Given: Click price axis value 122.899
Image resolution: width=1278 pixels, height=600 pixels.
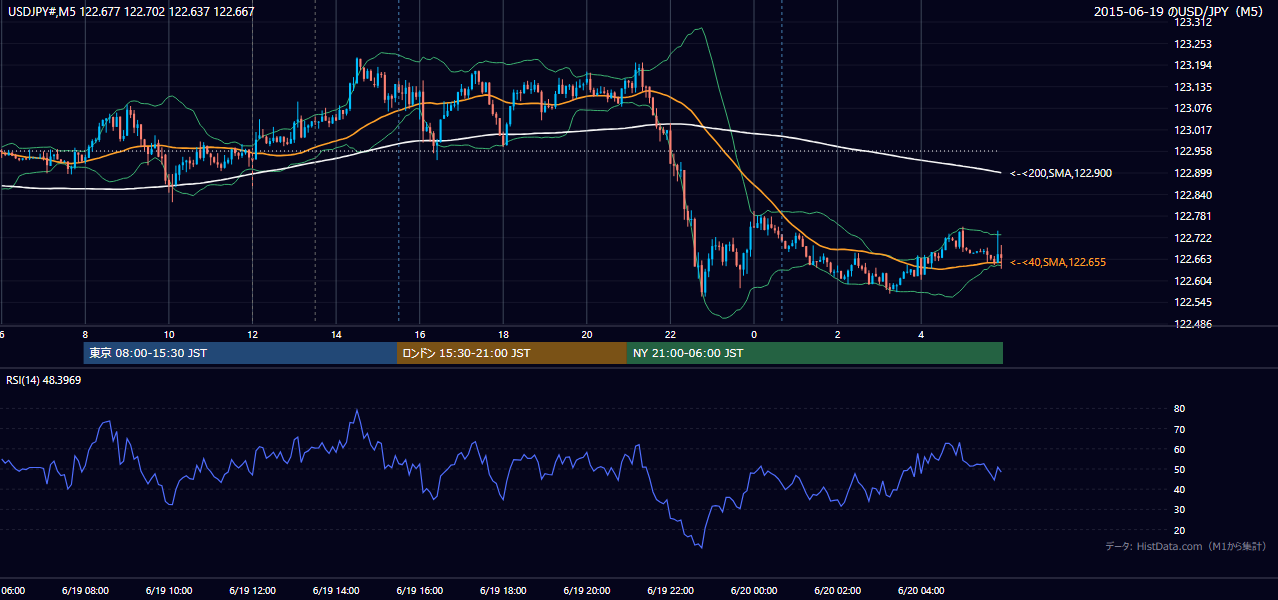Looking at the screenshot, I should click(x=1192, y=173).
